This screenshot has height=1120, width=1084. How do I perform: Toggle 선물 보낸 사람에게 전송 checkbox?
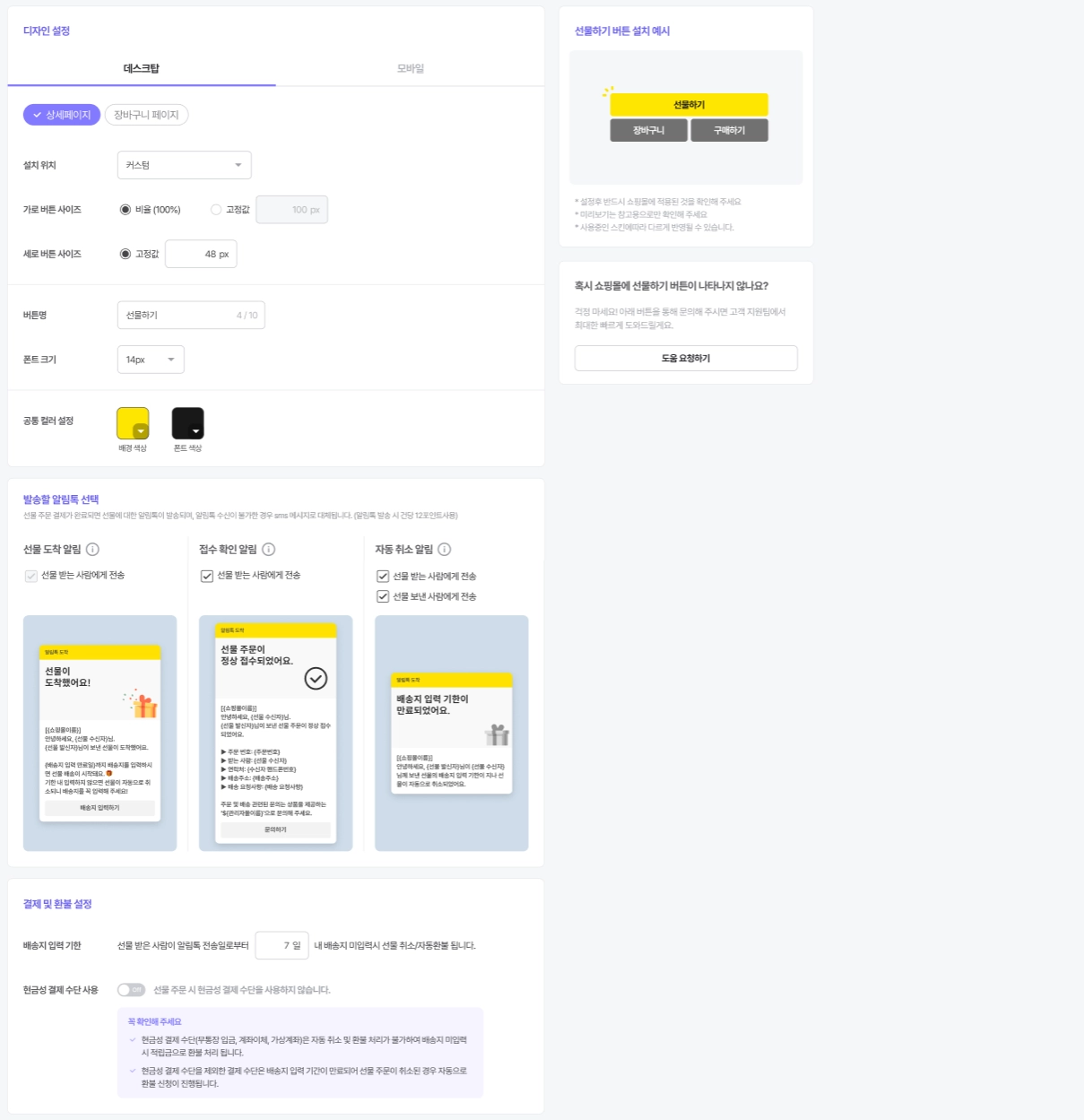(x=383, y=596)
